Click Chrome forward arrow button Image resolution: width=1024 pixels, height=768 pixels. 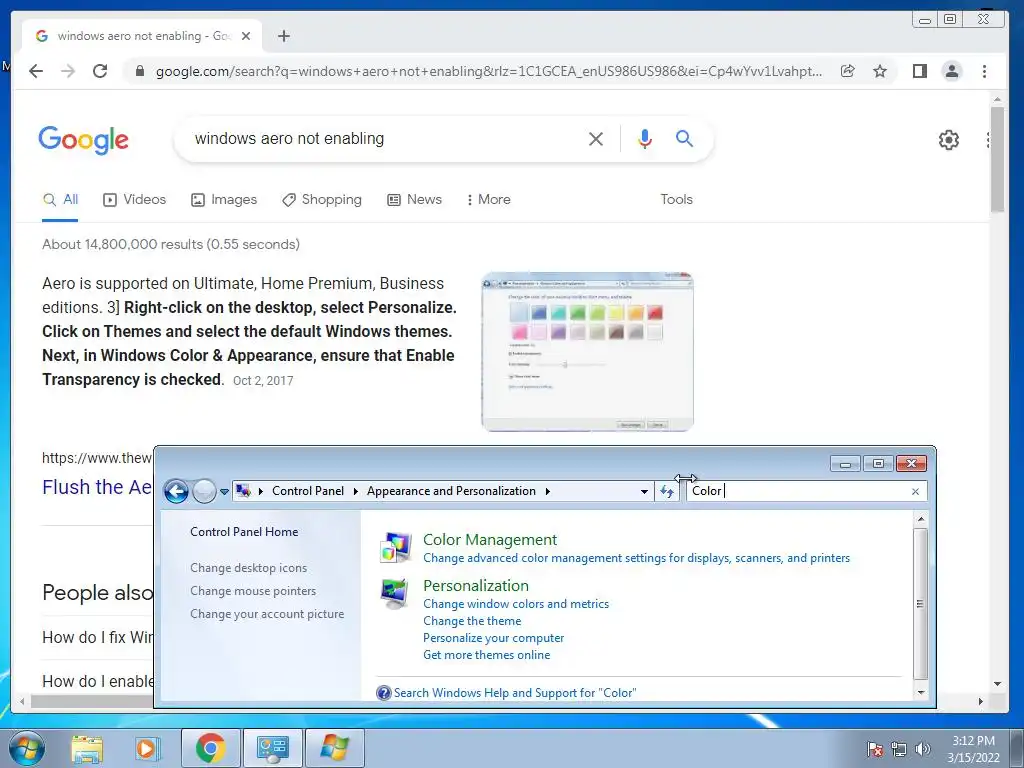tap(68, 71)
